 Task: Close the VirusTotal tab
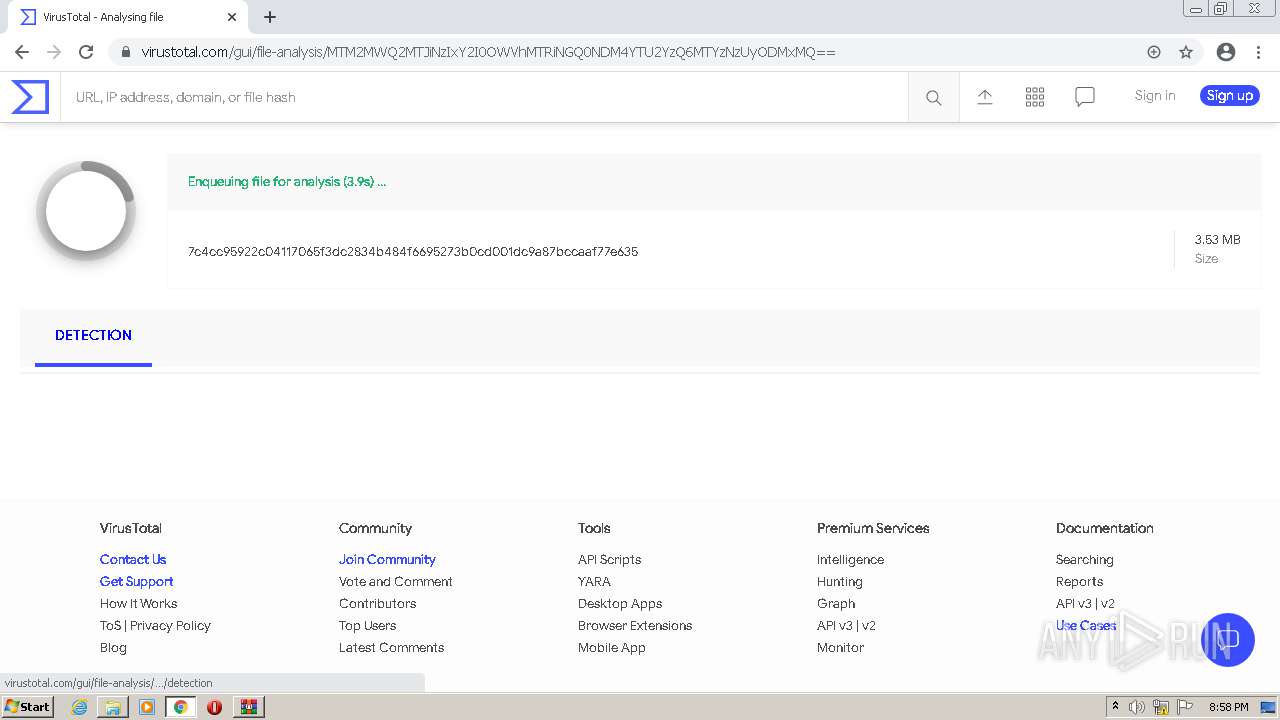232,17
